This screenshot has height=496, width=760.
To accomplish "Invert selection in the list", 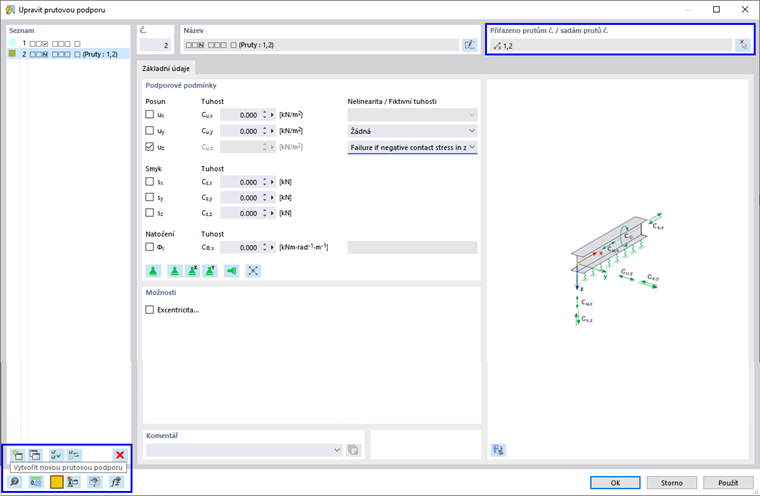I will point(74,455).
